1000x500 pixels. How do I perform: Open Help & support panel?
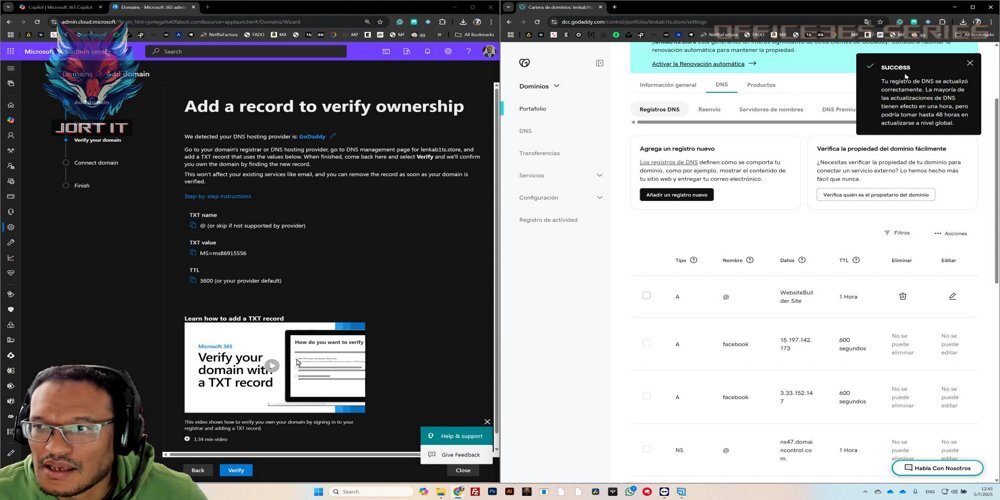(x=456, y=436)
